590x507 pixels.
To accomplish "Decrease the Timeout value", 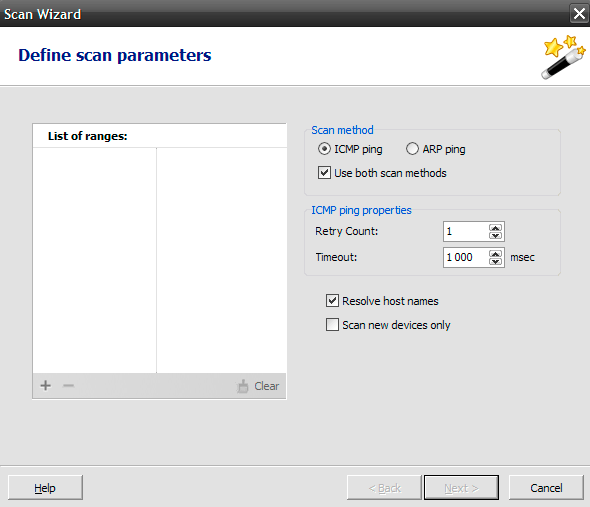I will pos(495,262).
